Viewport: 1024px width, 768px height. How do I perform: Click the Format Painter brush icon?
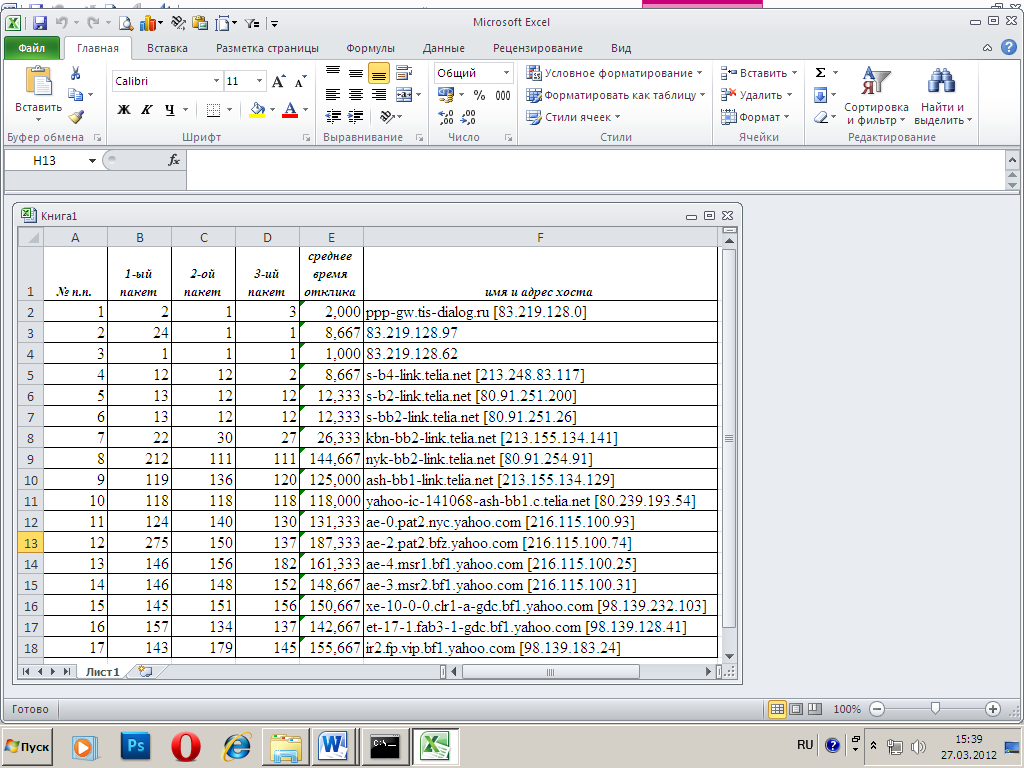76,117
